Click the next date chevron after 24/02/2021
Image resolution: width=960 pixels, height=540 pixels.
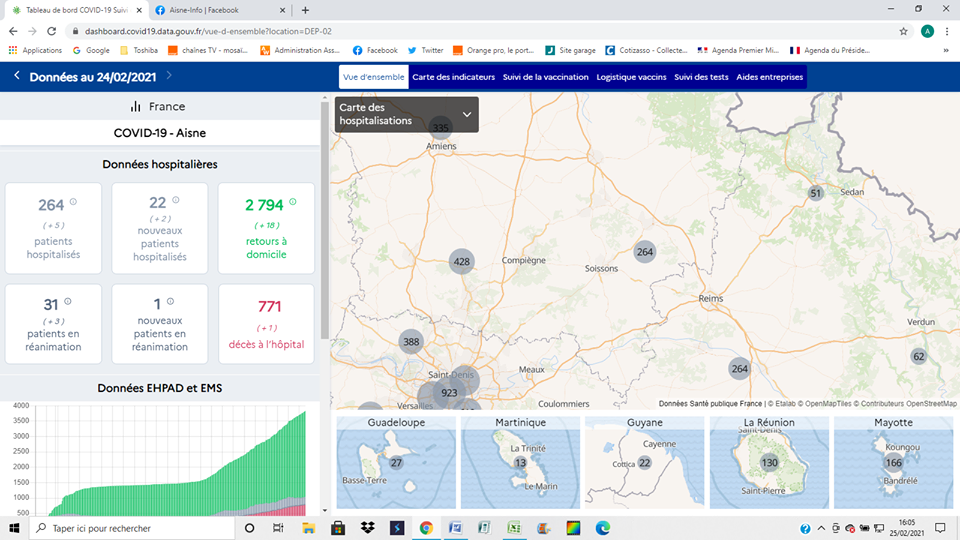click(x=169, y=76)
